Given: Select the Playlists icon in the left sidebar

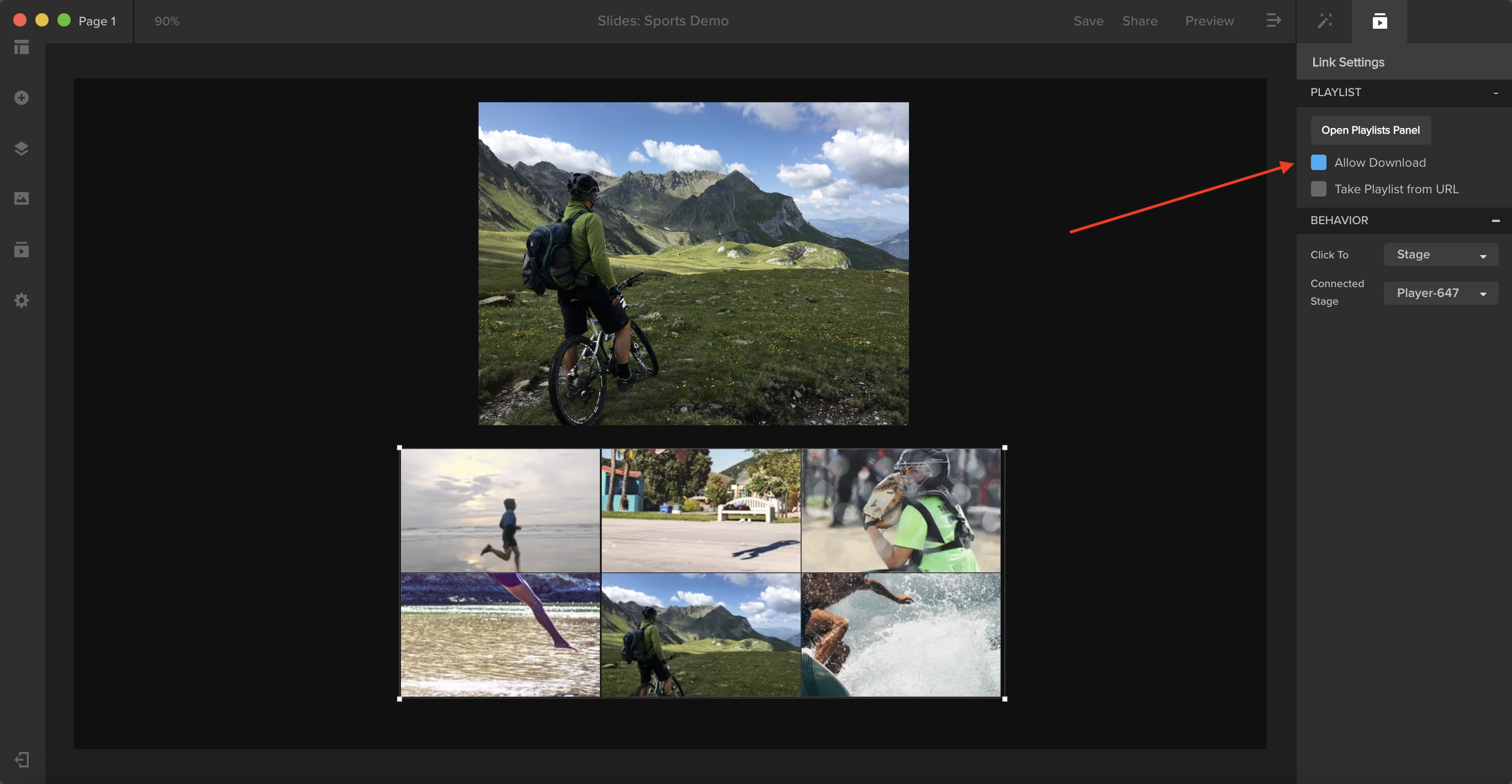Looking at the screenshot, I should [x=21, y=250].
